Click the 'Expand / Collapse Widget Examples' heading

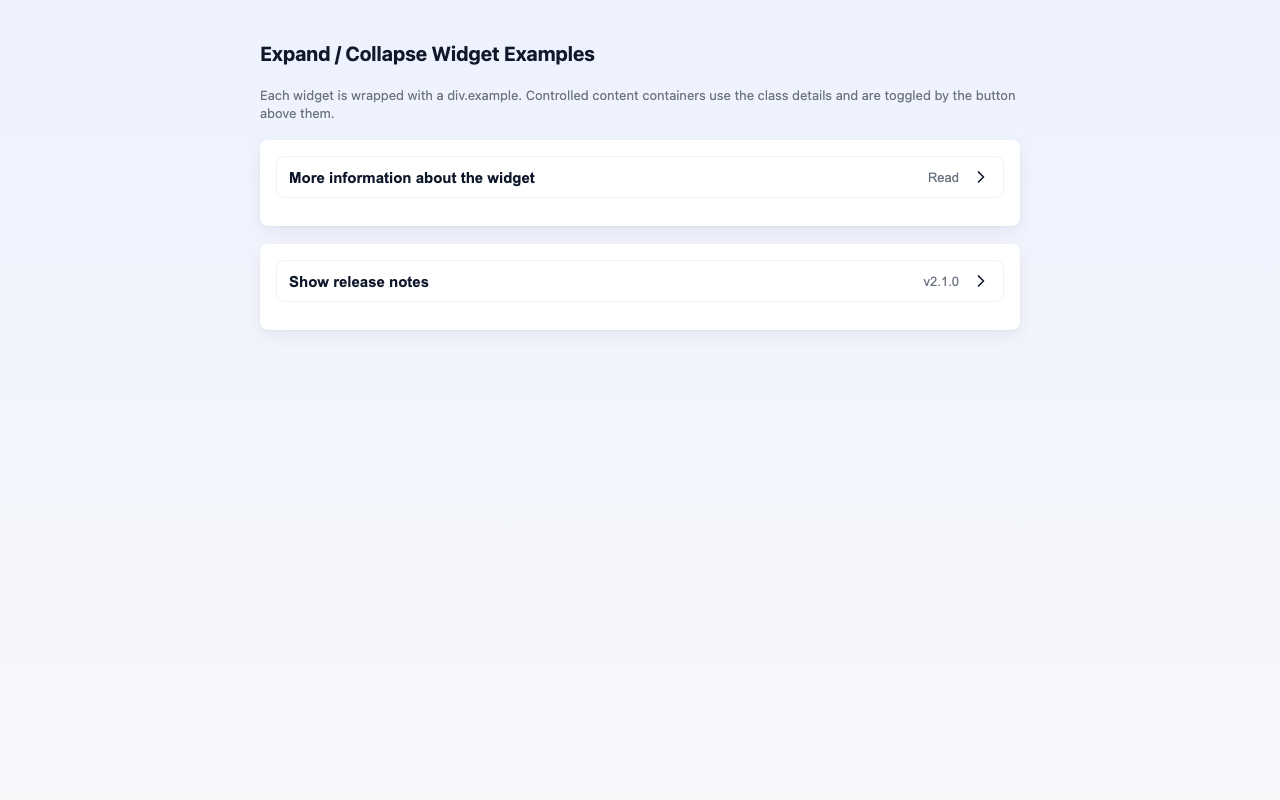tap(427, 54)
